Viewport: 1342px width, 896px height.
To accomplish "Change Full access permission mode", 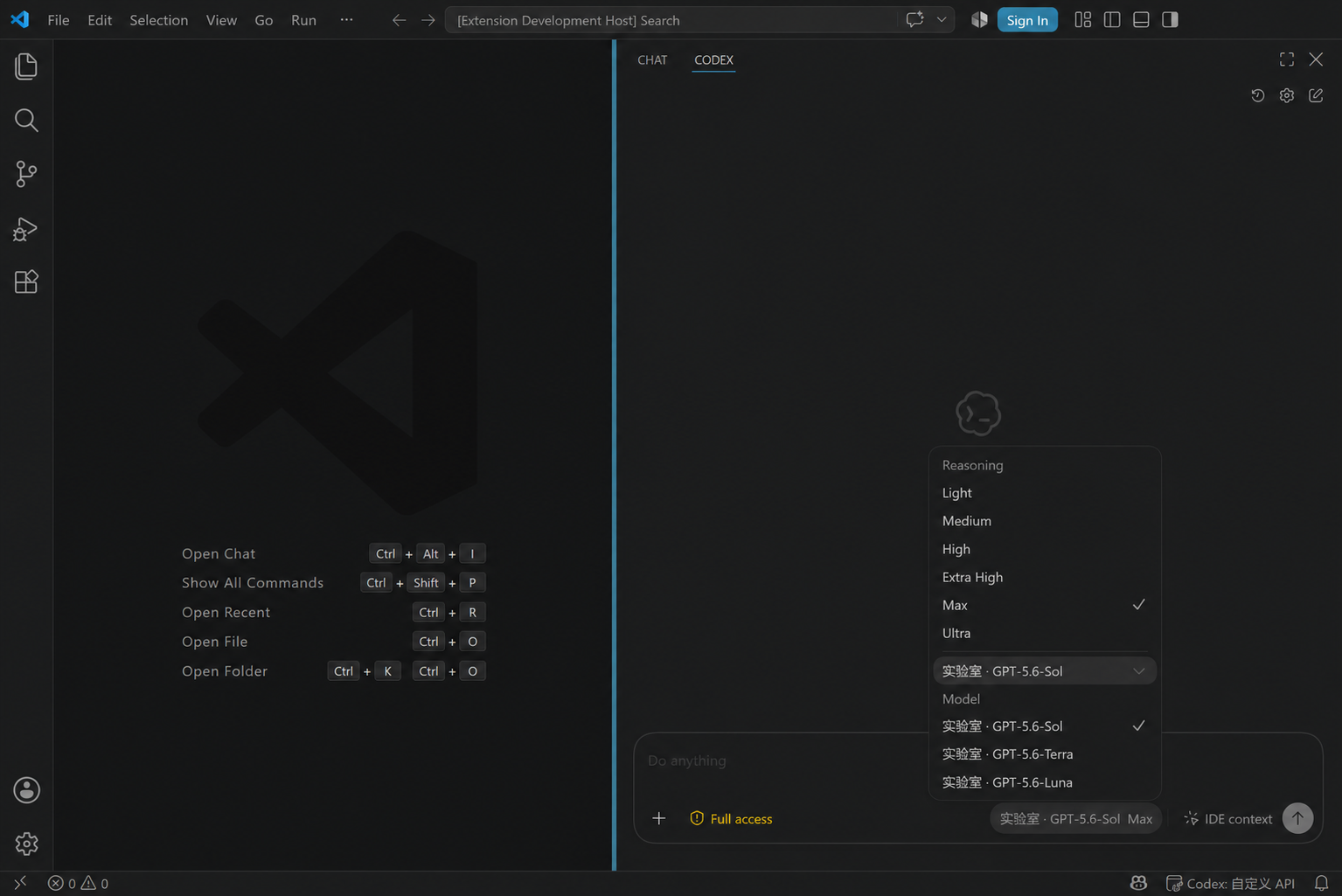I will 731,819.
